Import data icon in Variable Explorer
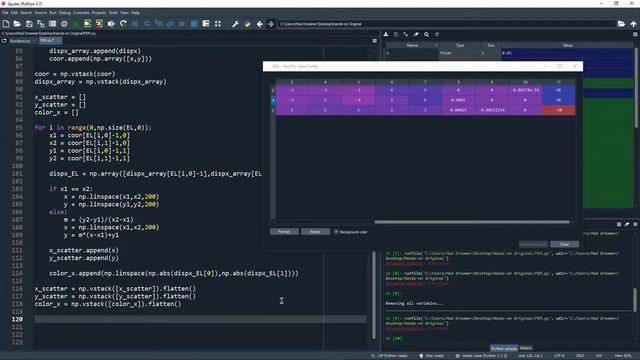Screen dimensions: 640x360 click(386, 35)
